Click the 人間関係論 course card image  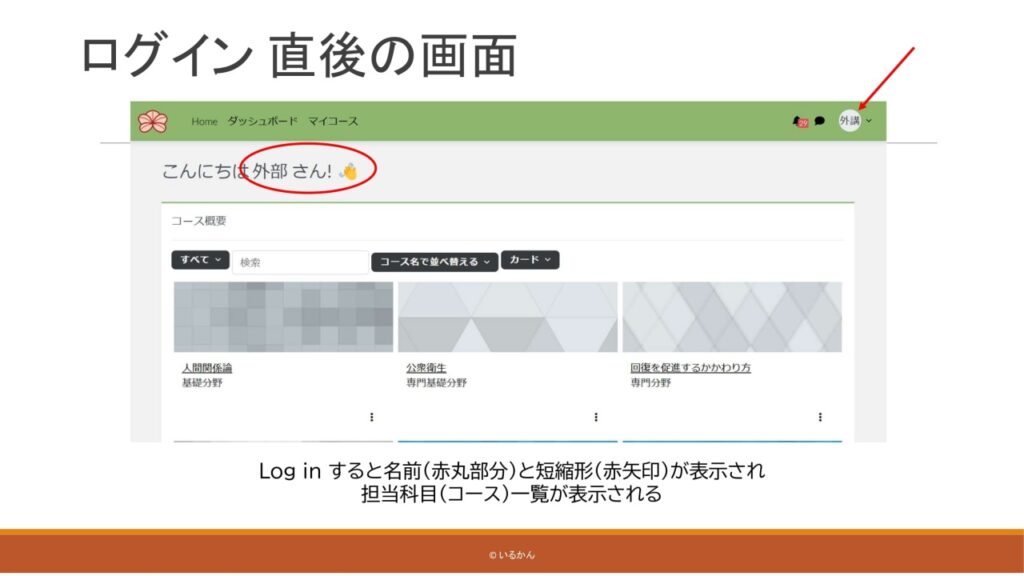click(x=283, y=317)
